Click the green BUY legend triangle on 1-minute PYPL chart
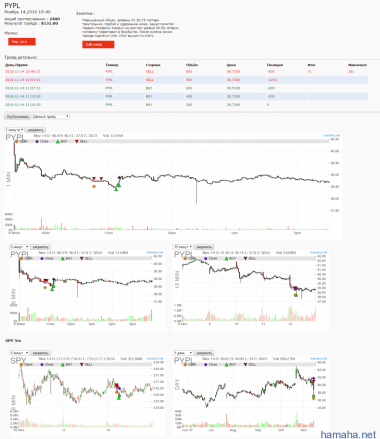The height and width of the screenshot is (439, 380). point(58,141)
